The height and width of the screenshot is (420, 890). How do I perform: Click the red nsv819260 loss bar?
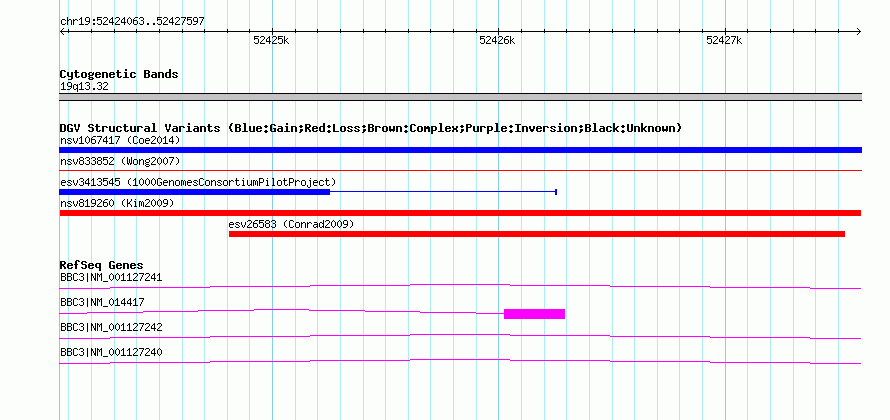(460, 213)
